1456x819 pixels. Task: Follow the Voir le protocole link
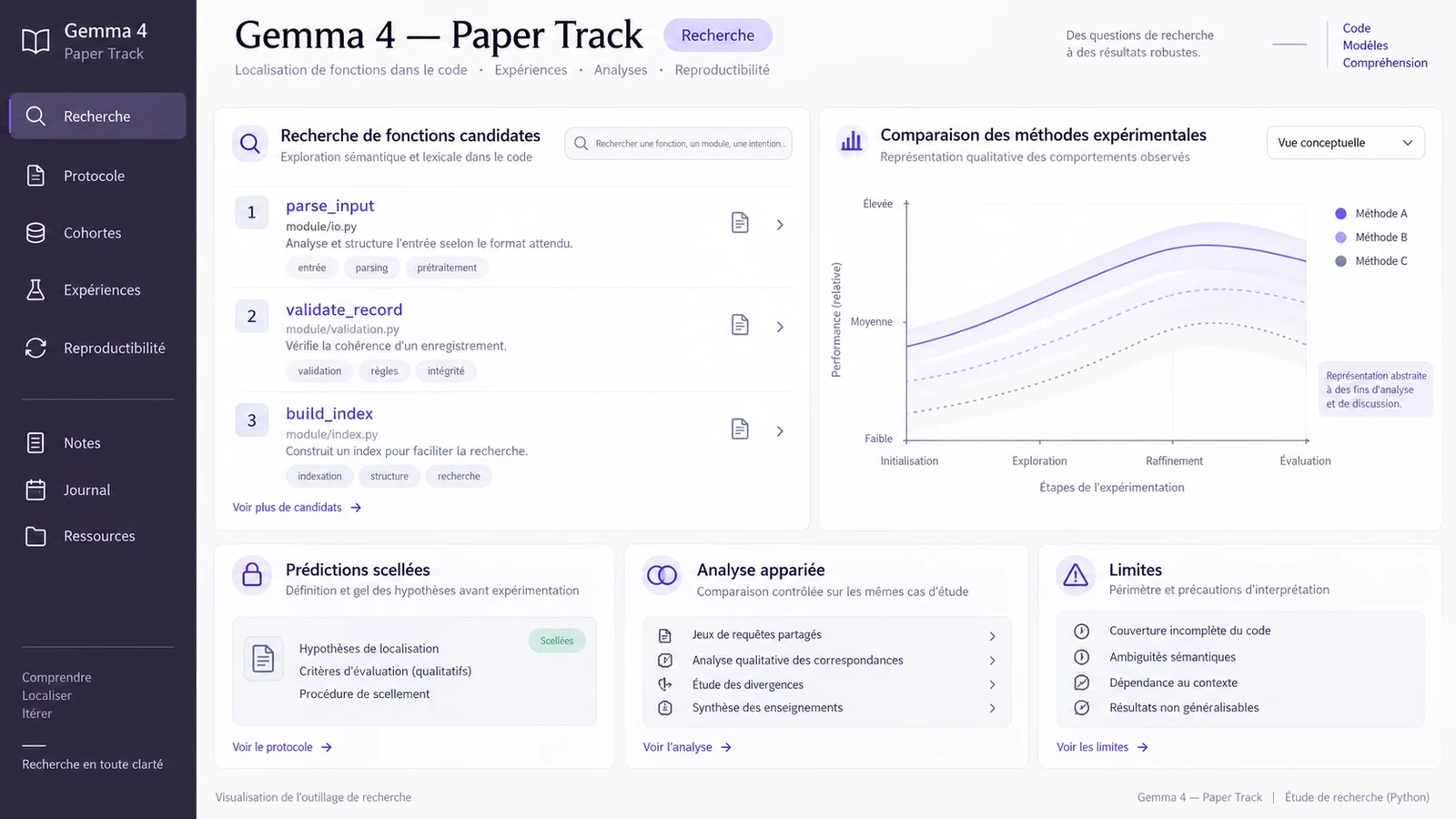282,747
